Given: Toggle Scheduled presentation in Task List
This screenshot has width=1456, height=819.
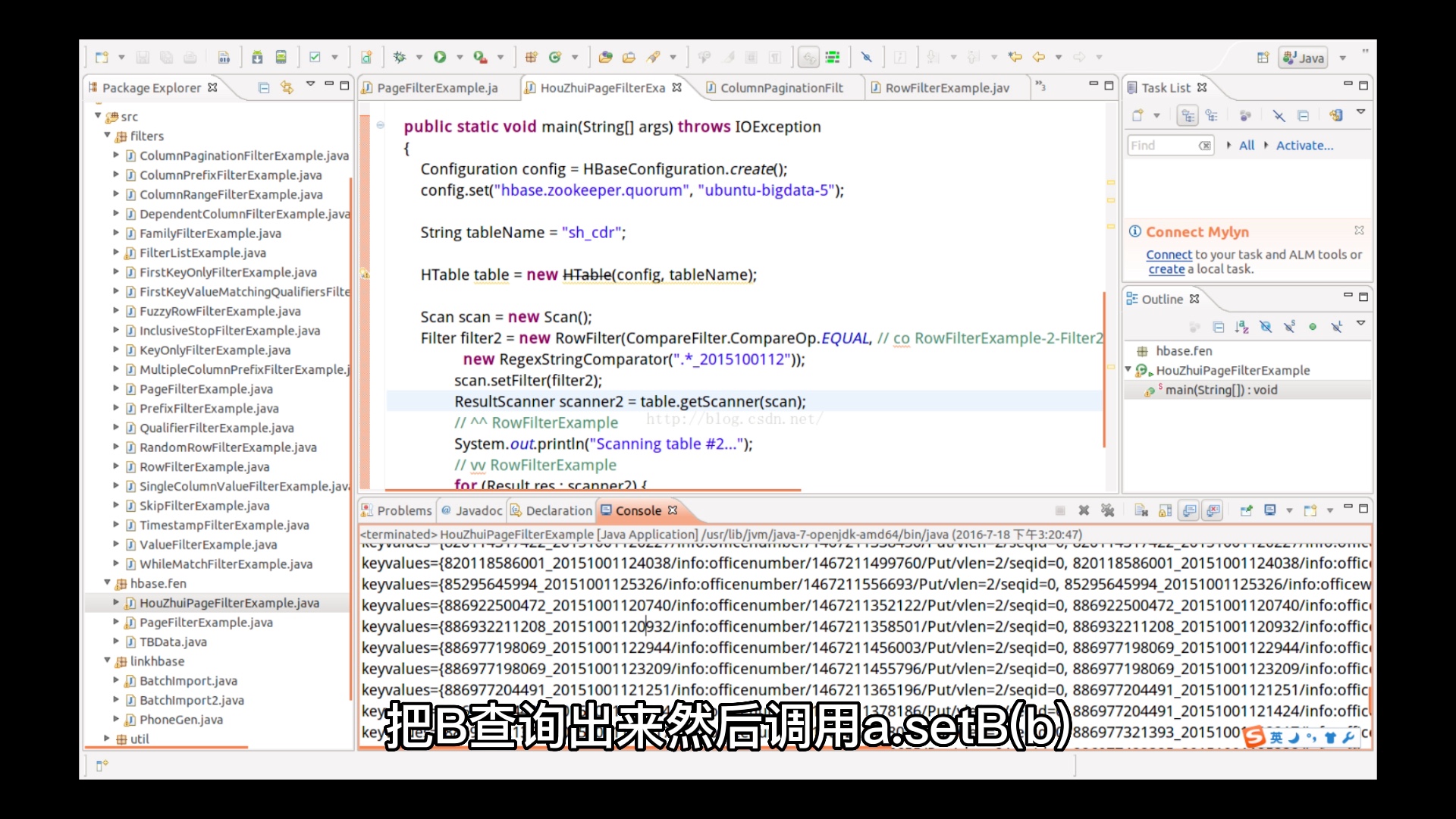Looking at the screenshot, I should [x=1211, y=115].
